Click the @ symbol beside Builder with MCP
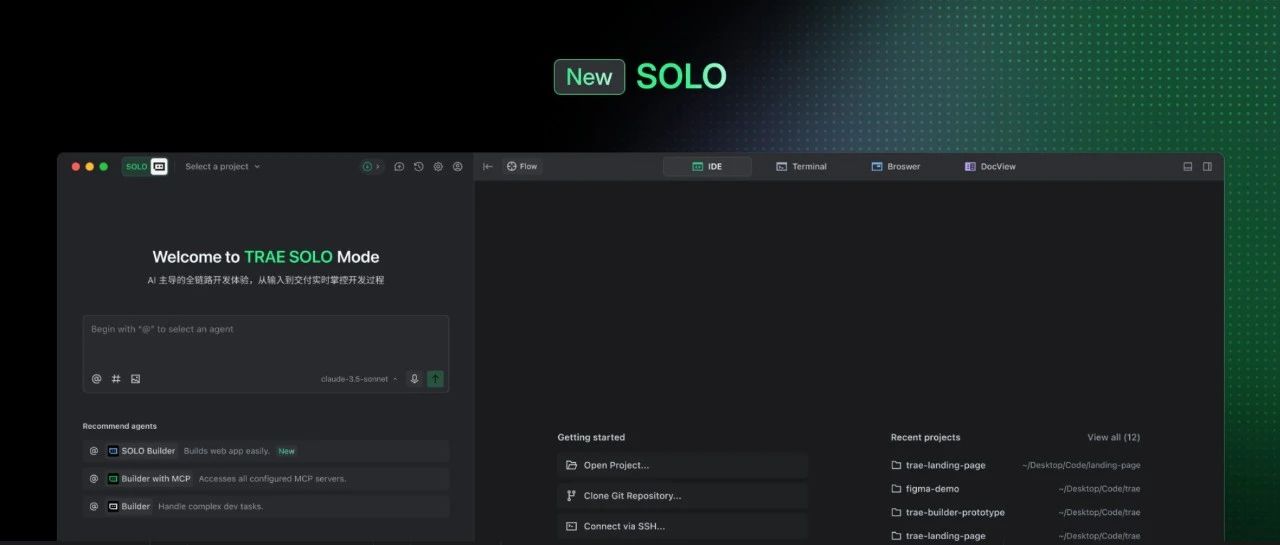 94,479
